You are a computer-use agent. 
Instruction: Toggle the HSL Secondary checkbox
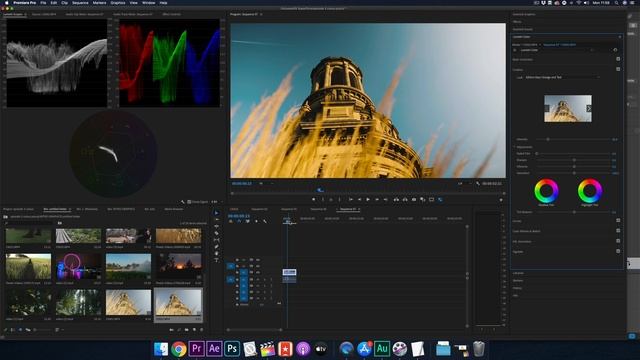coord(618,241)
